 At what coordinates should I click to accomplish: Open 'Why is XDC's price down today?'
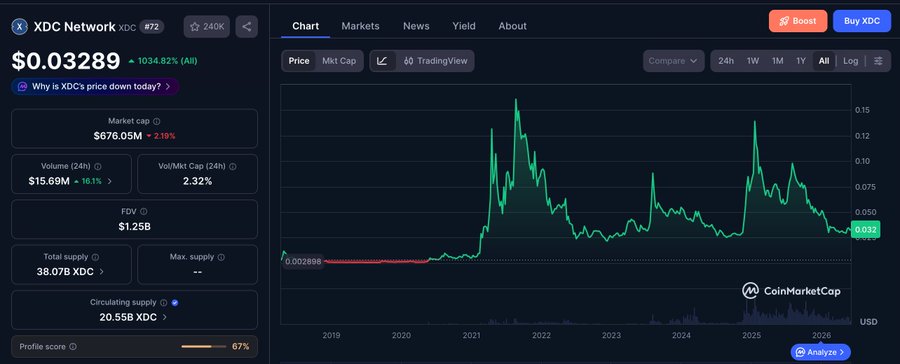(x=95, y=87)
